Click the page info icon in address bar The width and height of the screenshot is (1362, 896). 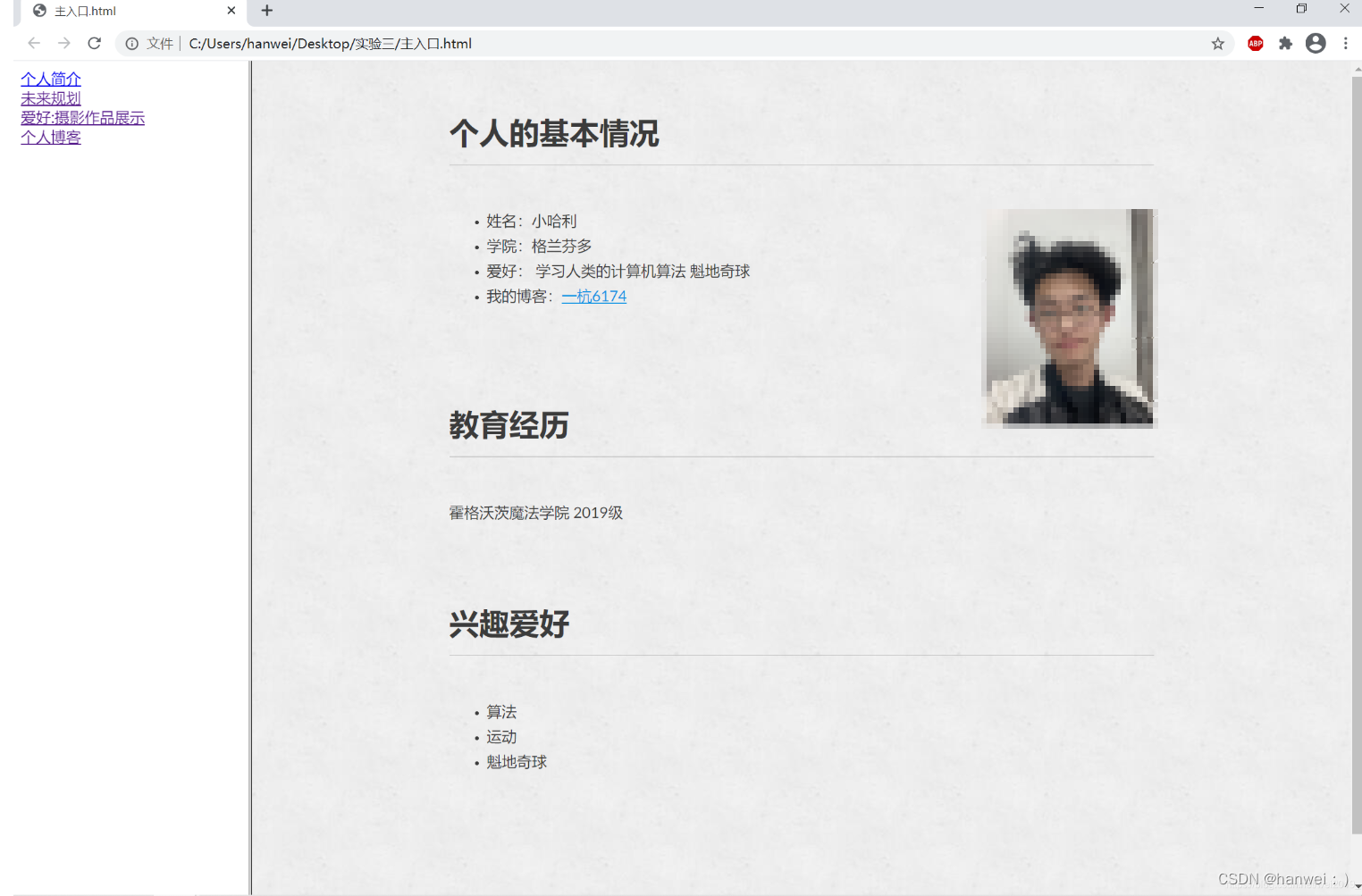[x=132, y=43]
